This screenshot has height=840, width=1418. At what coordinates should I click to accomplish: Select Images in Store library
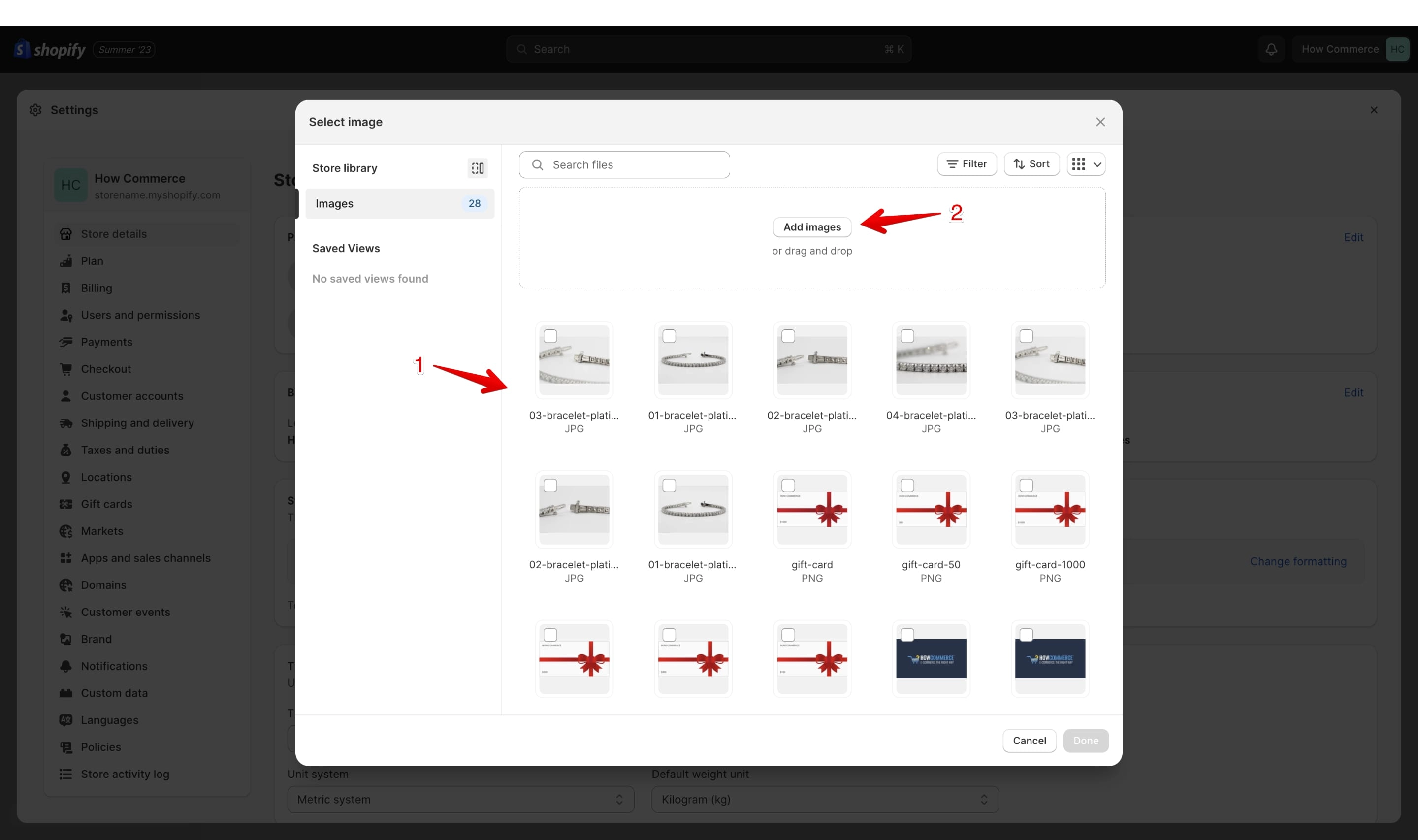(399, 204)
